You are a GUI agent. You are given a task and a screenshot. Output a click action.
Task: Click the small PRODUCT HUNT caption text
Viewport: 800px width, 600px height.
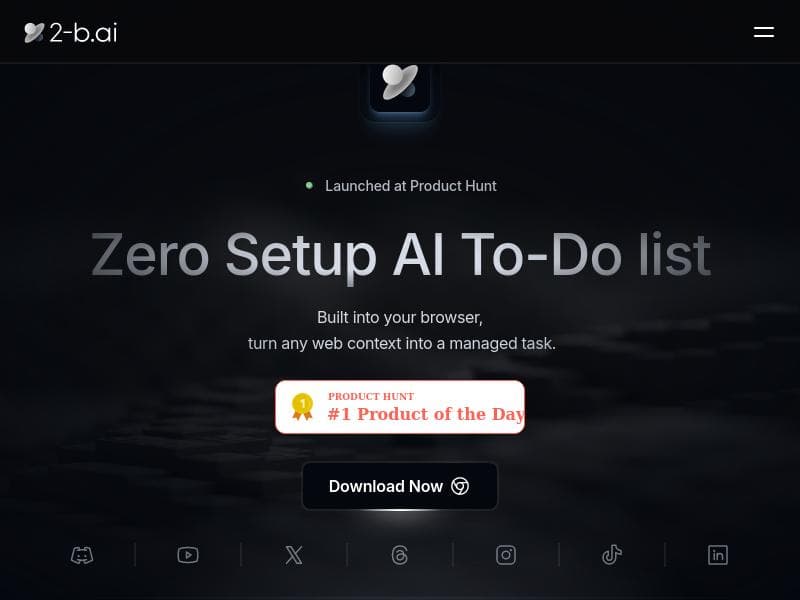coord(371,396)
